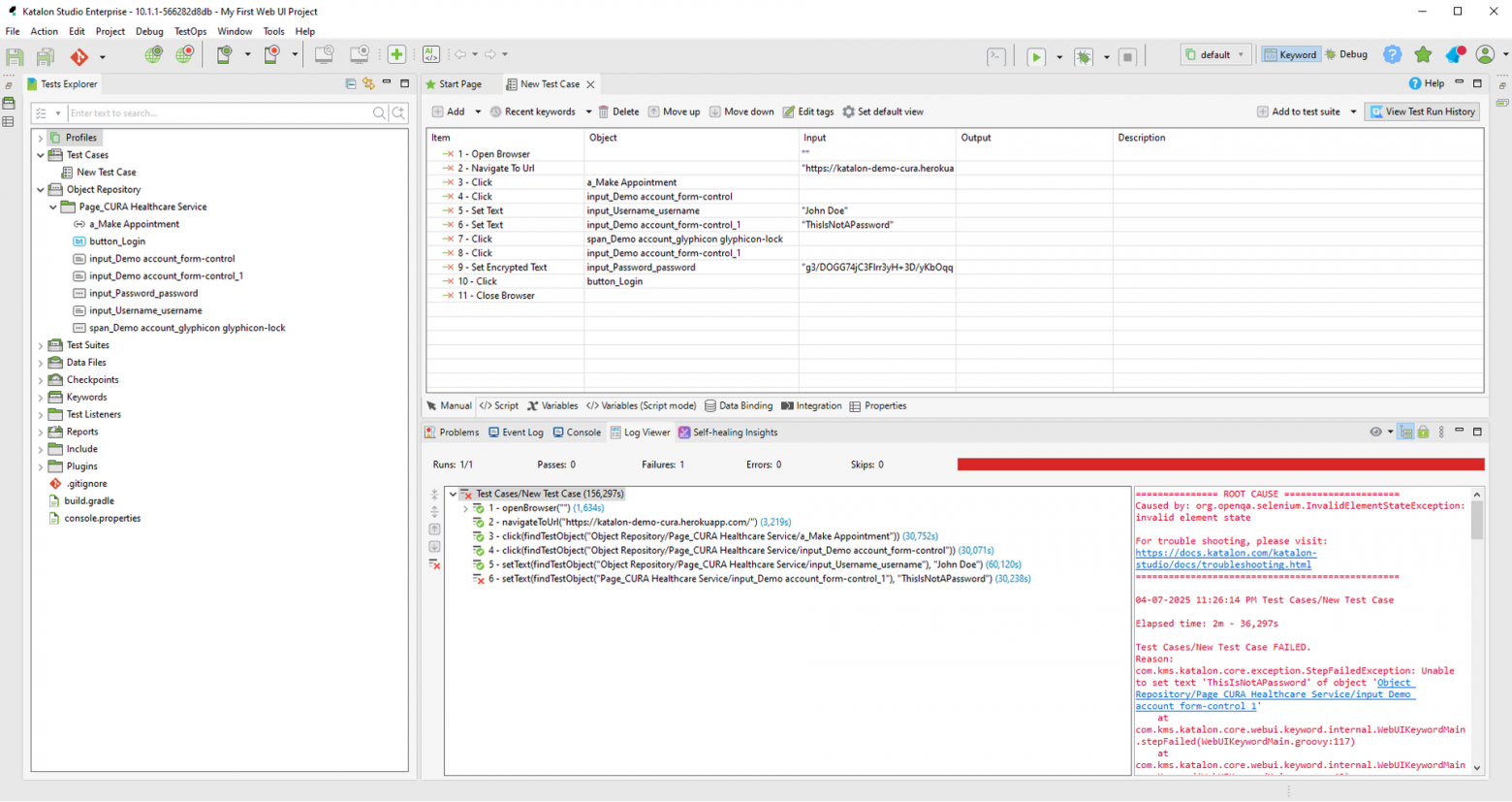Toggle the eye visibility icon in Log Viewer
Screen dimensions: 1512x802
point(1375,433)
